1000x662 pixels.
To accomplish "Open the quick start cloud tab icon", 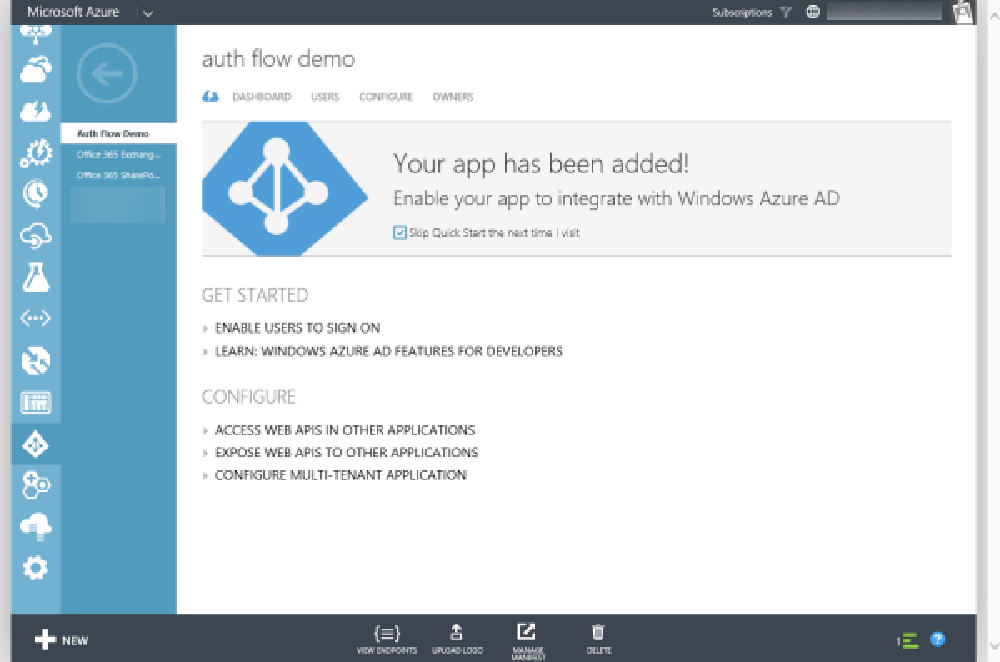I will coord(210,97).
